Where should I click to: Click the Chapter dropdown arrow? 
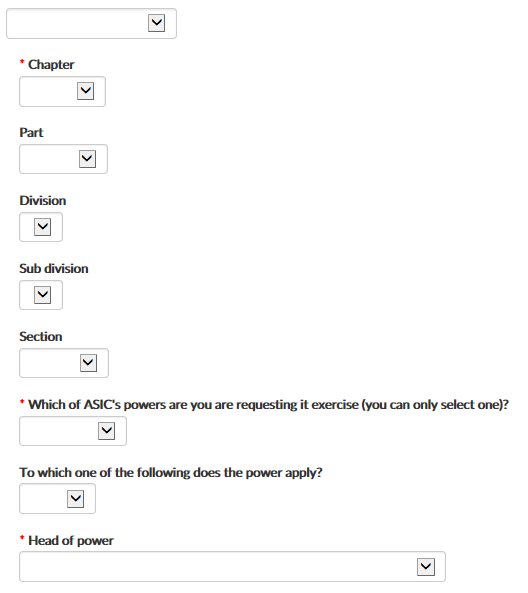coord(85,91)
